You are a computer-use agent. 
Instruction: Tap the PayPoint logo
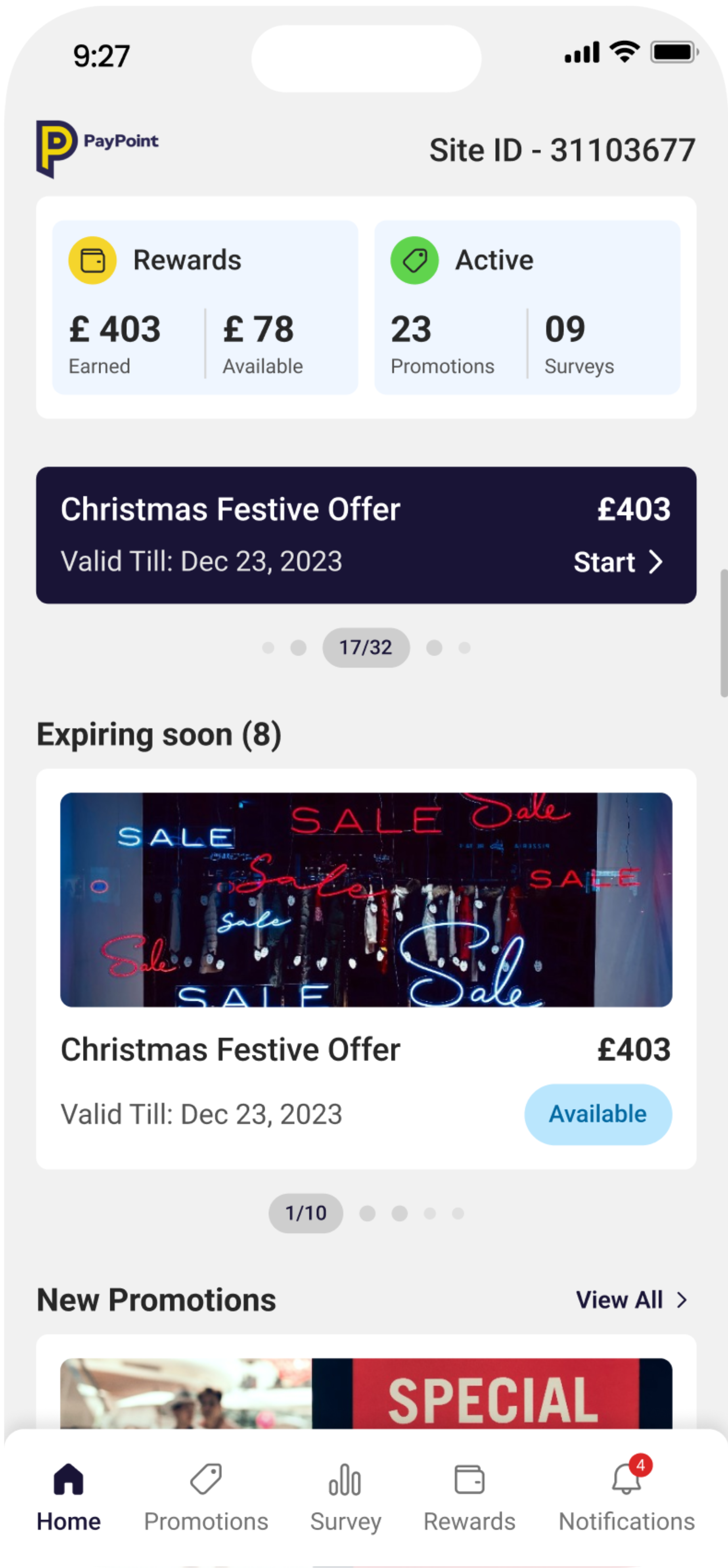98,148
